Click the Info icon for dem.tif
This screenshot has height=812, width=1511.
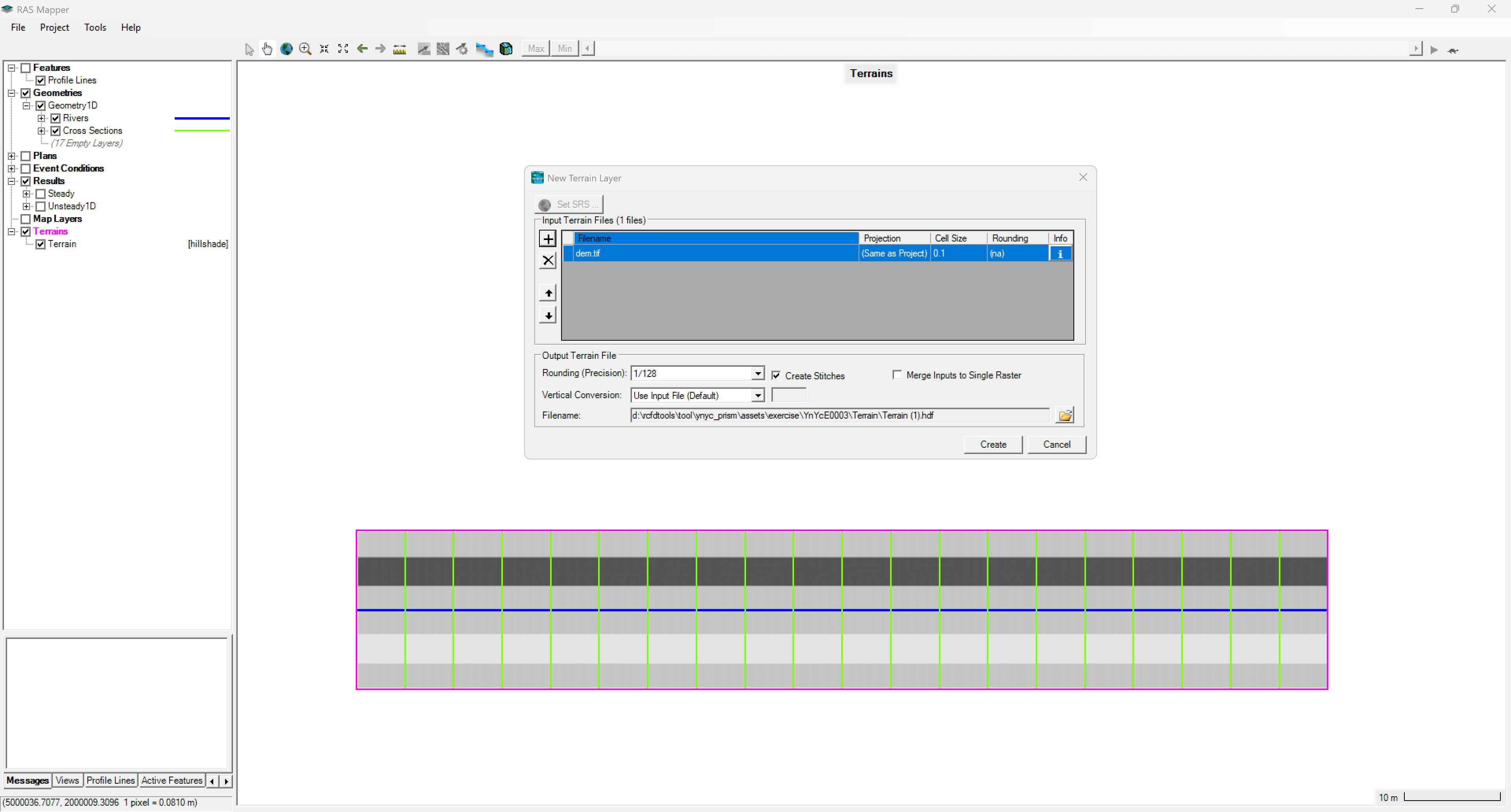point(1060,254)
